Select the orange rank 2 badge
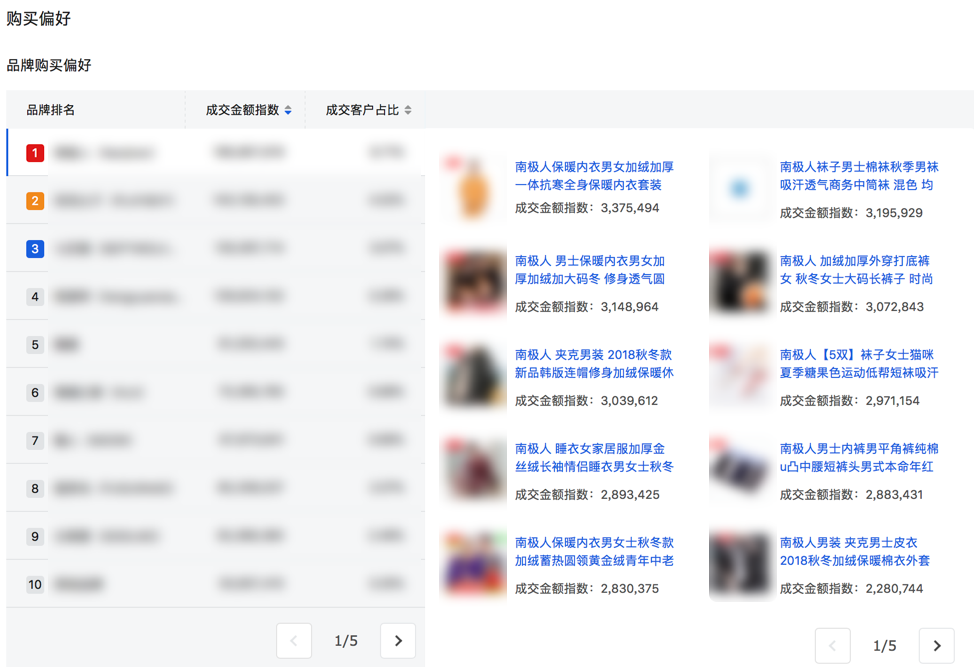Screen dimensions: 974x667 (35, 201)
